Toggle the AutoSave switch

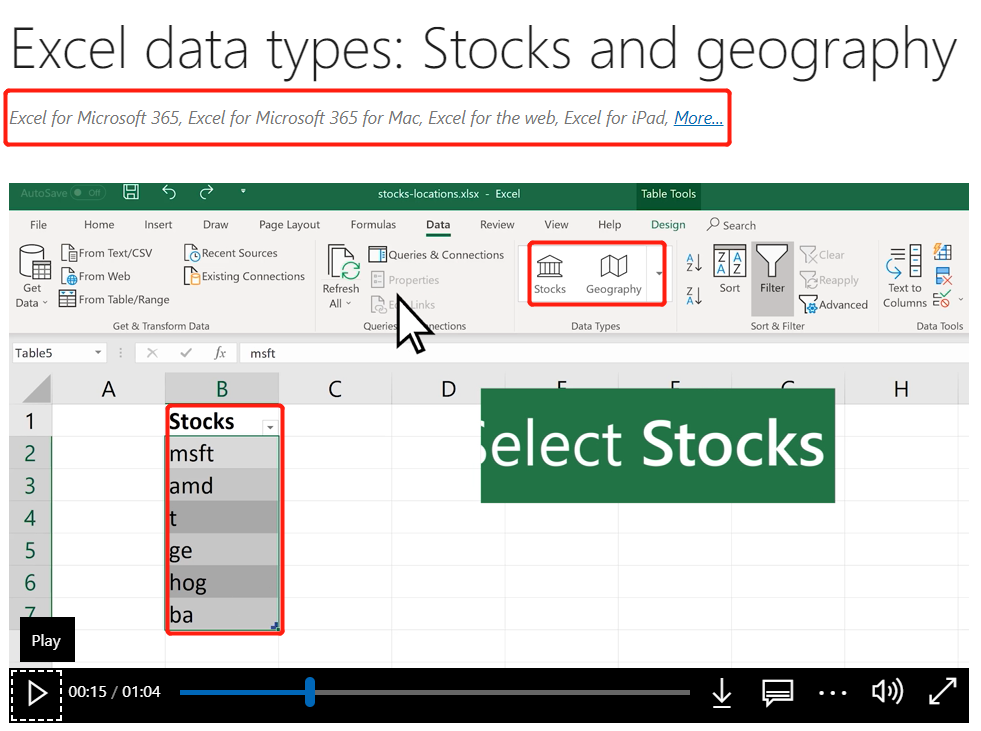88,193
